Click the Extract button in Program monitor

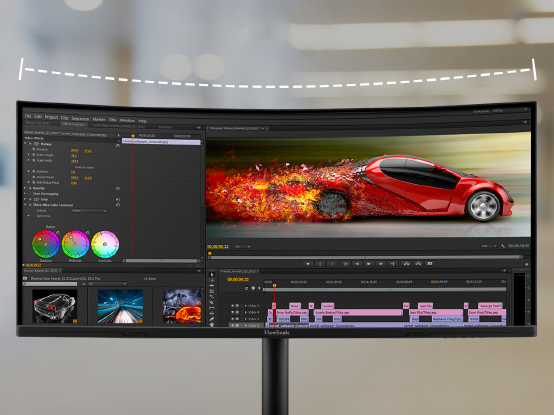(418, 263)
